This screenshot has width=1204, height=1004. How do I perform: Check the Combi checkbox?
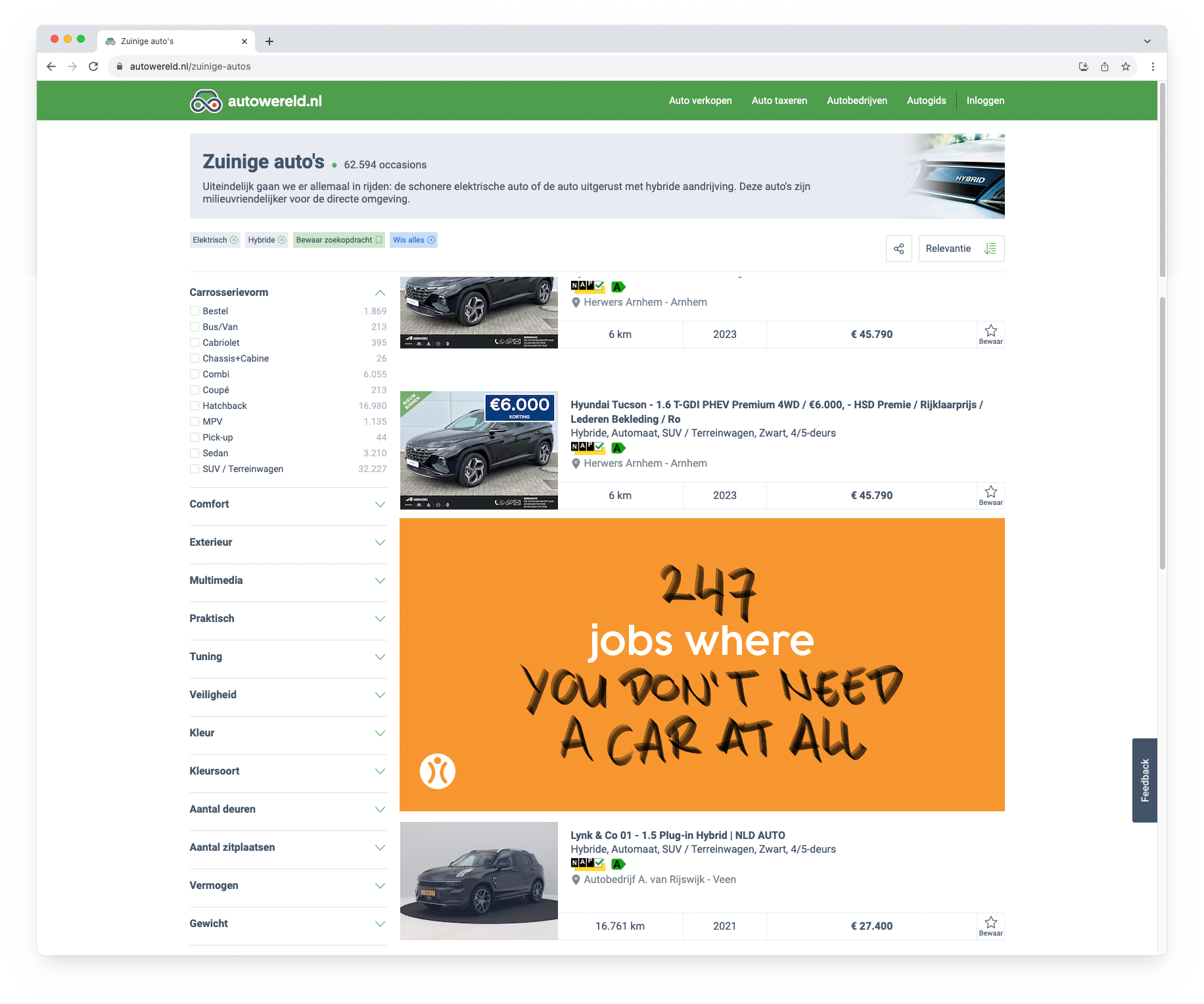click(x=195, y=374)
